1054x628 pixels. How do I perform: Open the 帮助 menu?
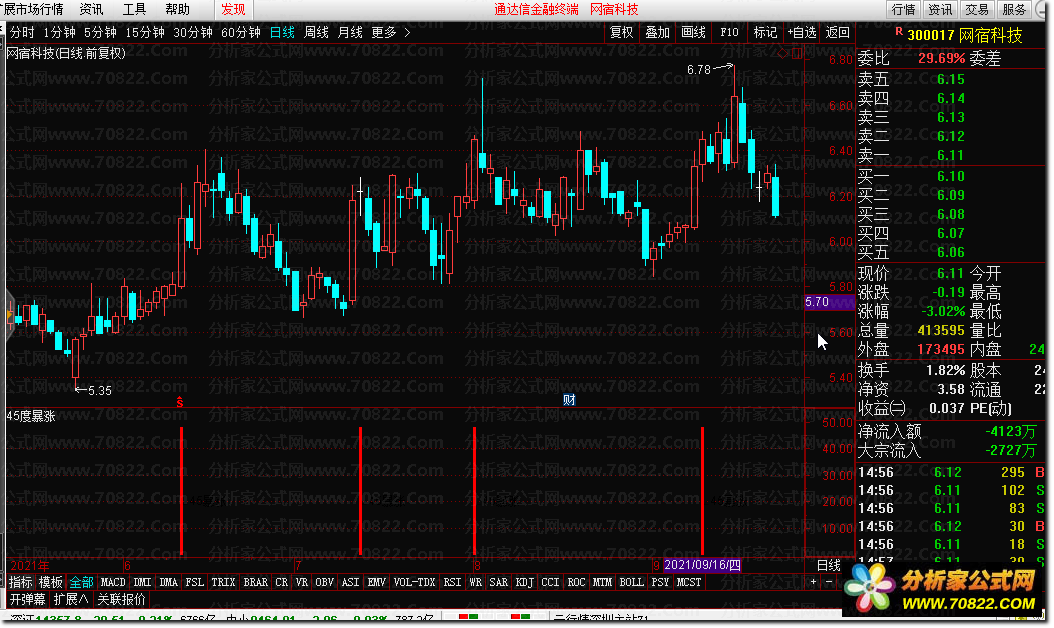[177, 9]
